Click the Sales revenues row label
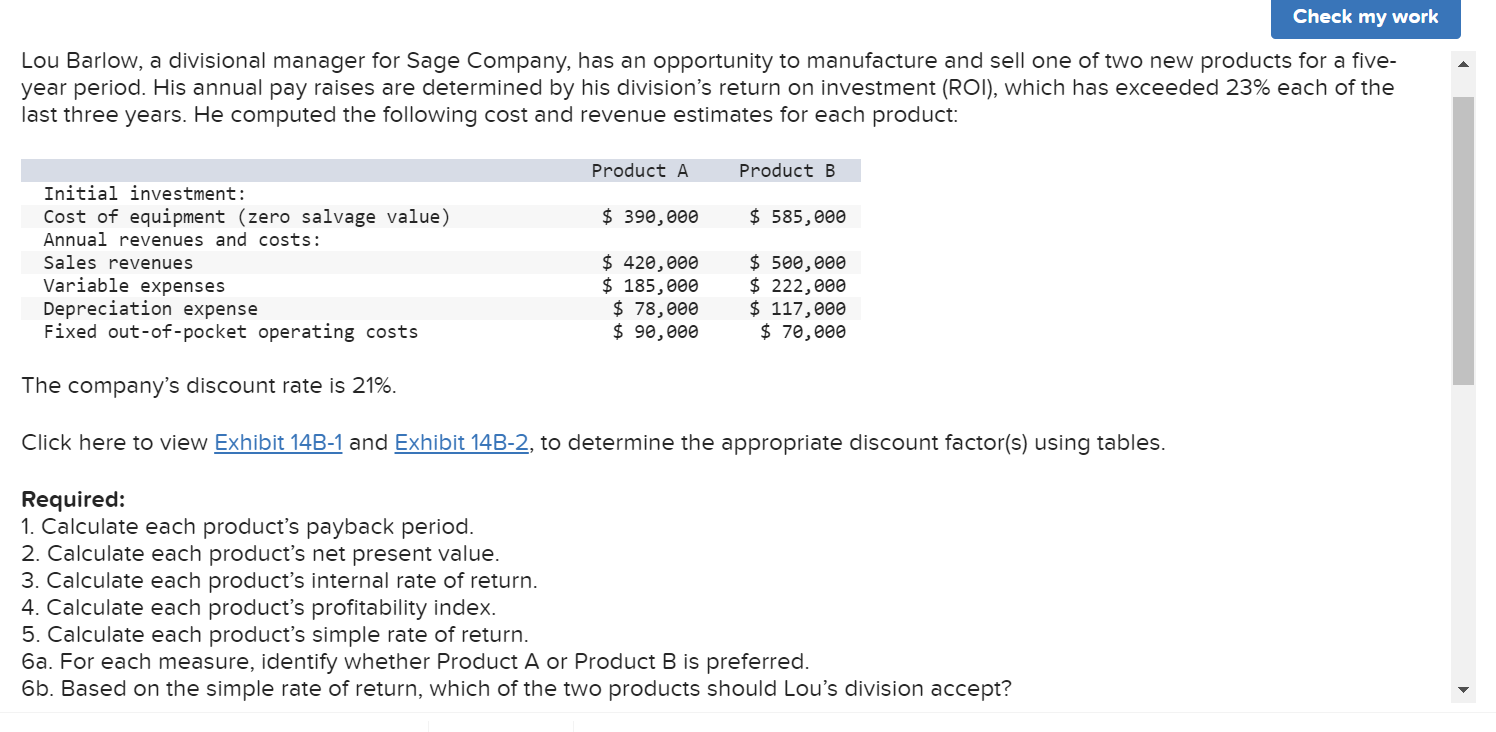 point(118,263)
